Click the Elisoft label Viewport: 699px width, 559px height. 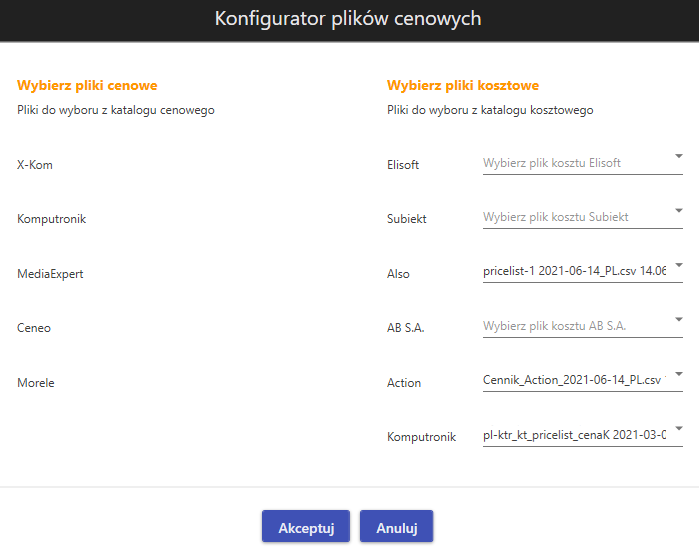point(403,165)
